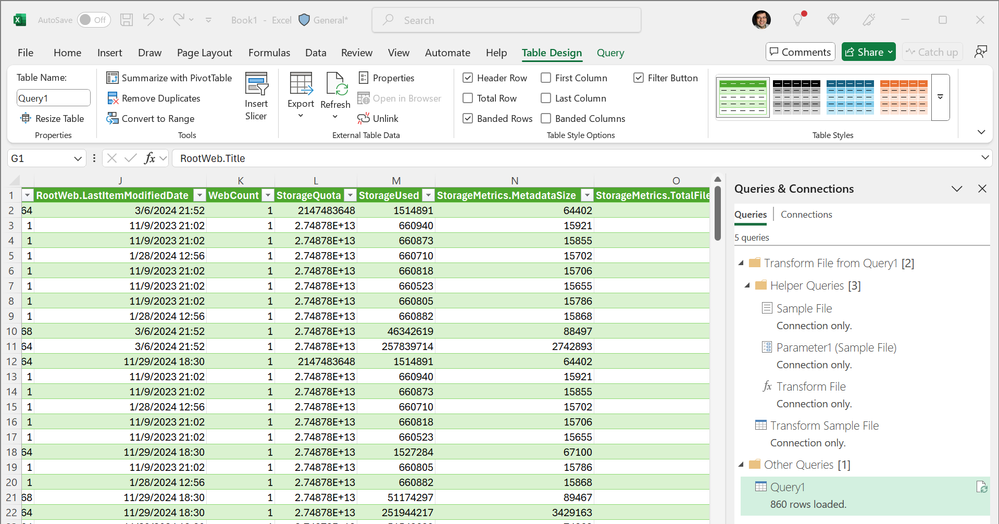Image resolution: width=999 pixels, height=524 pixels.
Task: Open the WebCount column filter dropdown
Action: (x=268, y=195)
